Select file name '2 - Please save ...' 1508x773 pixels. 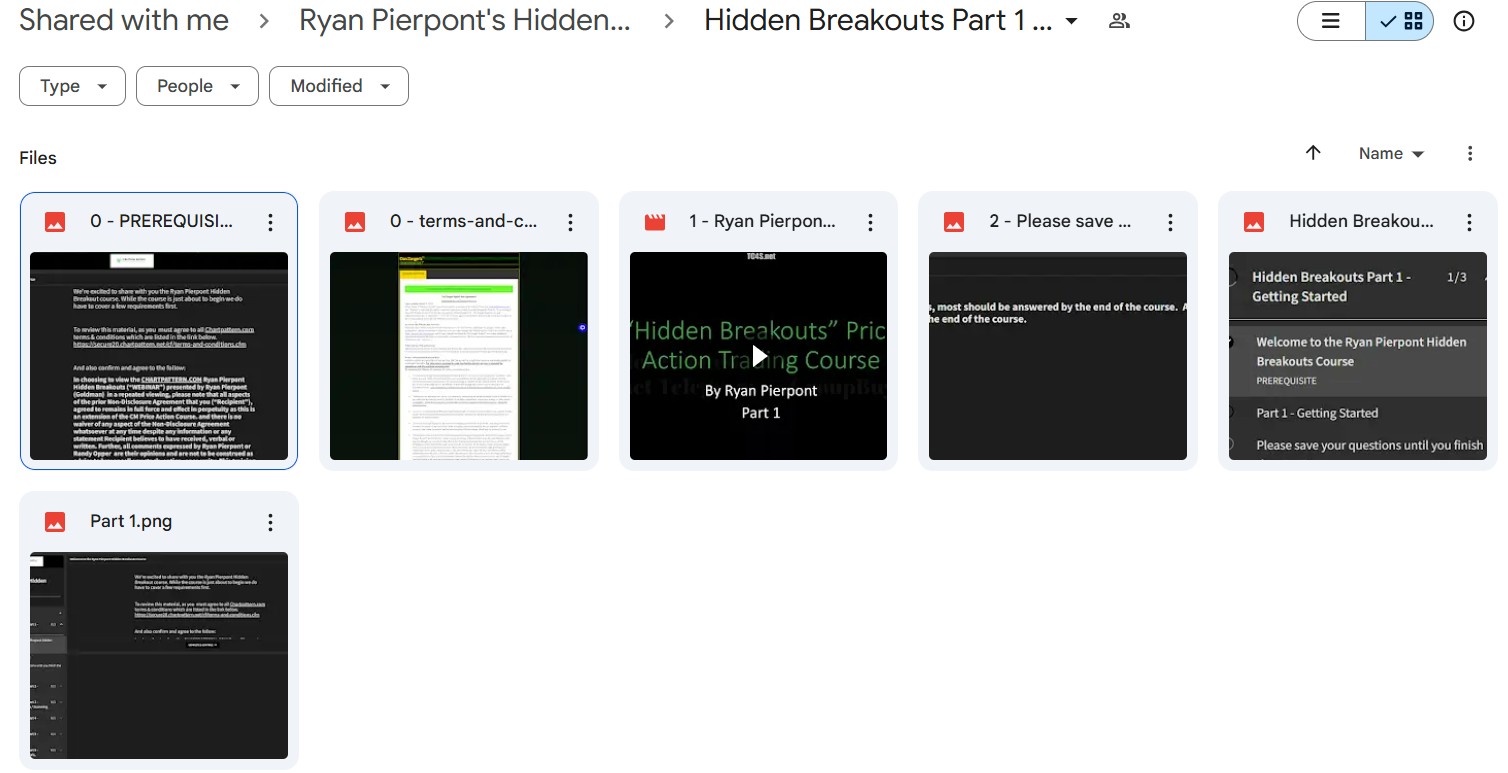tap(1060, 222)
